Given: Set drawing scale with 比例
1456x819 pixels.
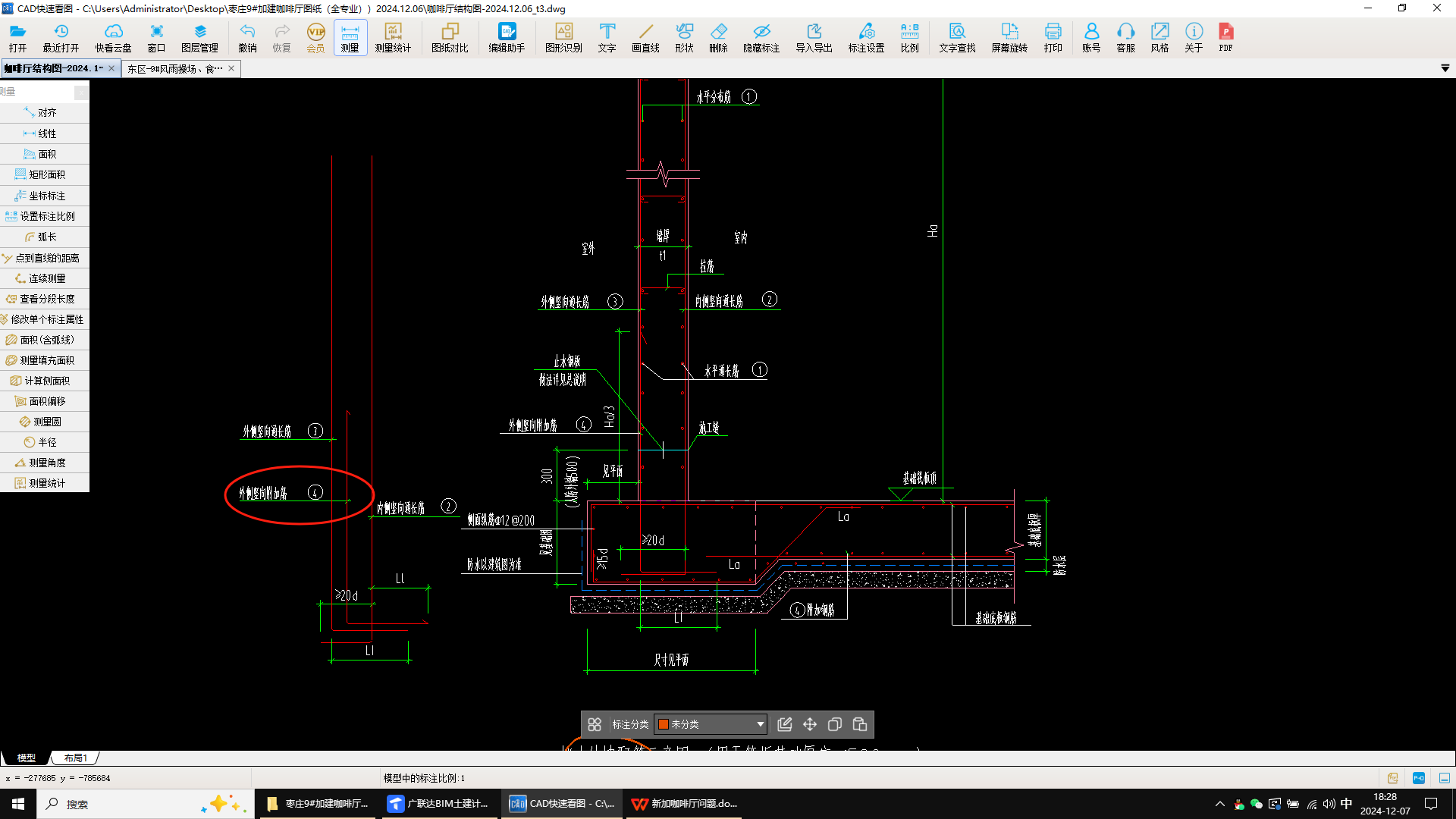Looking at the screenshot, I should pyautogui.click(x=909, y=37).
